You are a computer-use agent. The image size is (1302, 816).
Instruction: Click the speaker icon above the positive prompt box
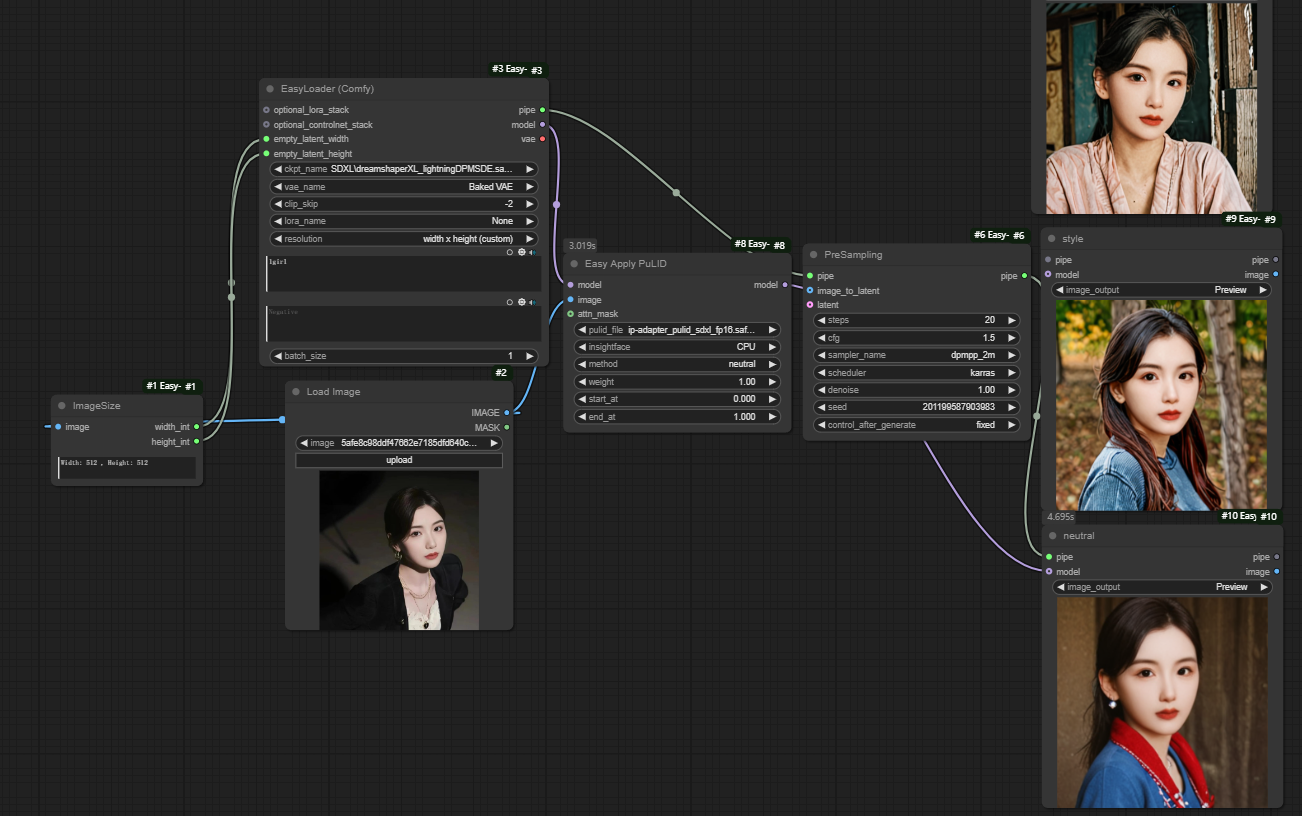[x=533, y=252]
